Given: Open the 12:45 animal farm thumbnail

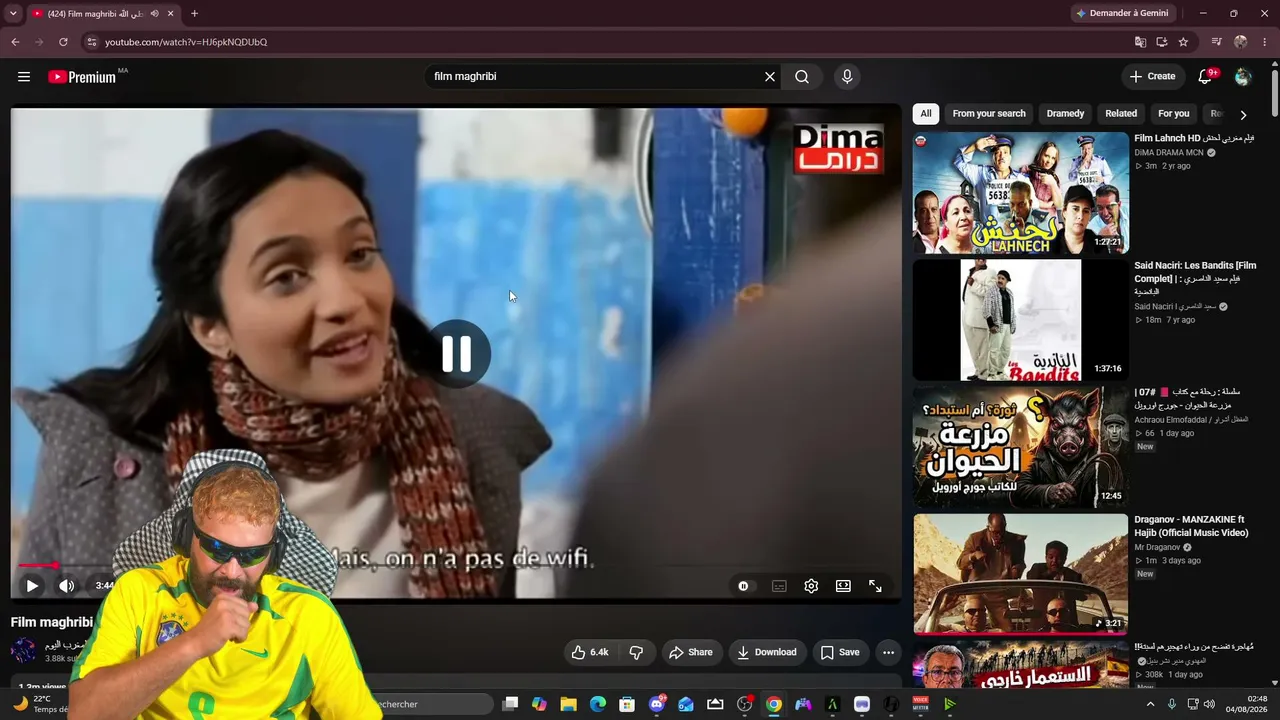Looking at the screenshot, I should (x=1020, y=447).
